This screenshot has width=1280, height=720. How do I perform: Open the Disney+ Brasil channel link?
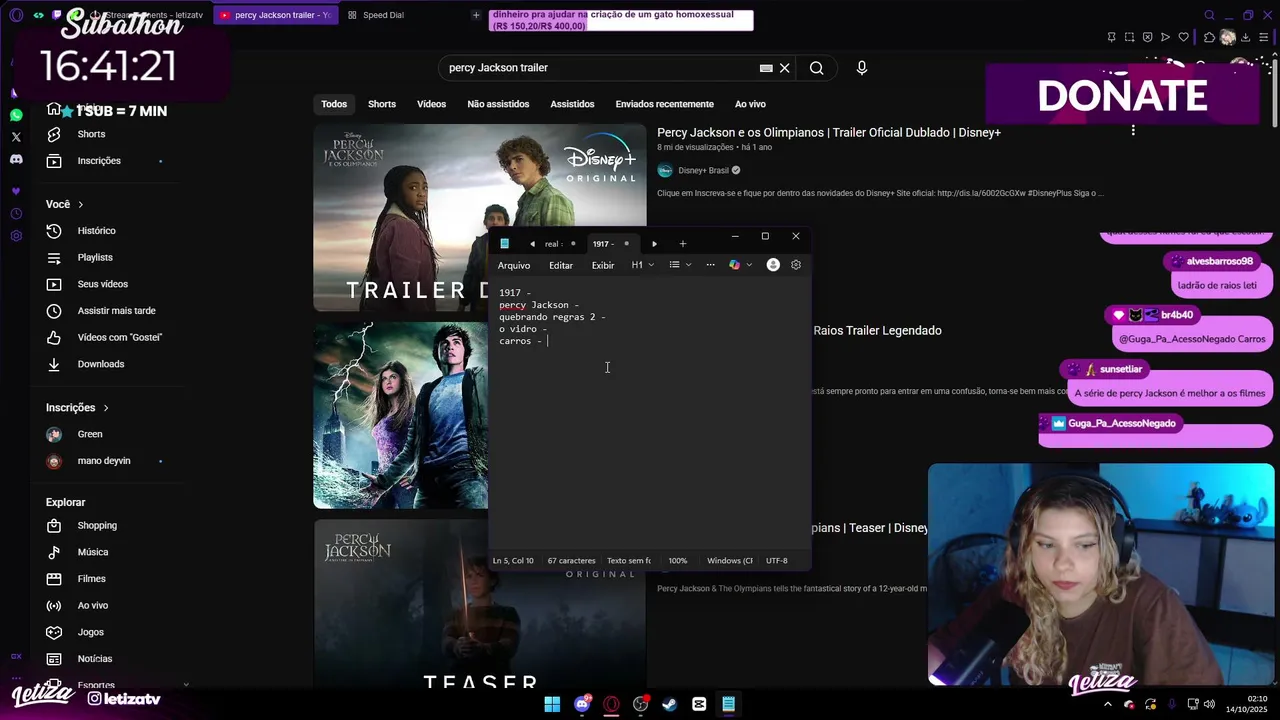tap(703, 170)
